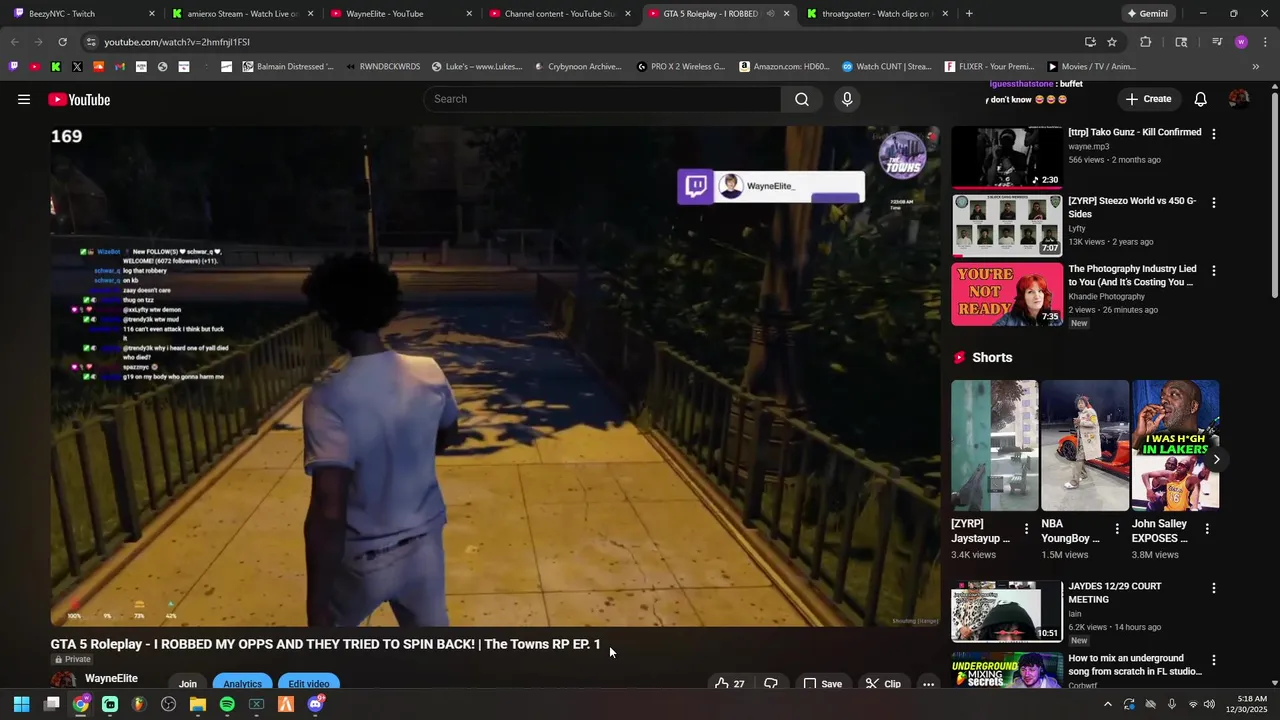
Task: Open options for Tako Gunz video
Action: pyautogui.click(x=1214, y=134)
